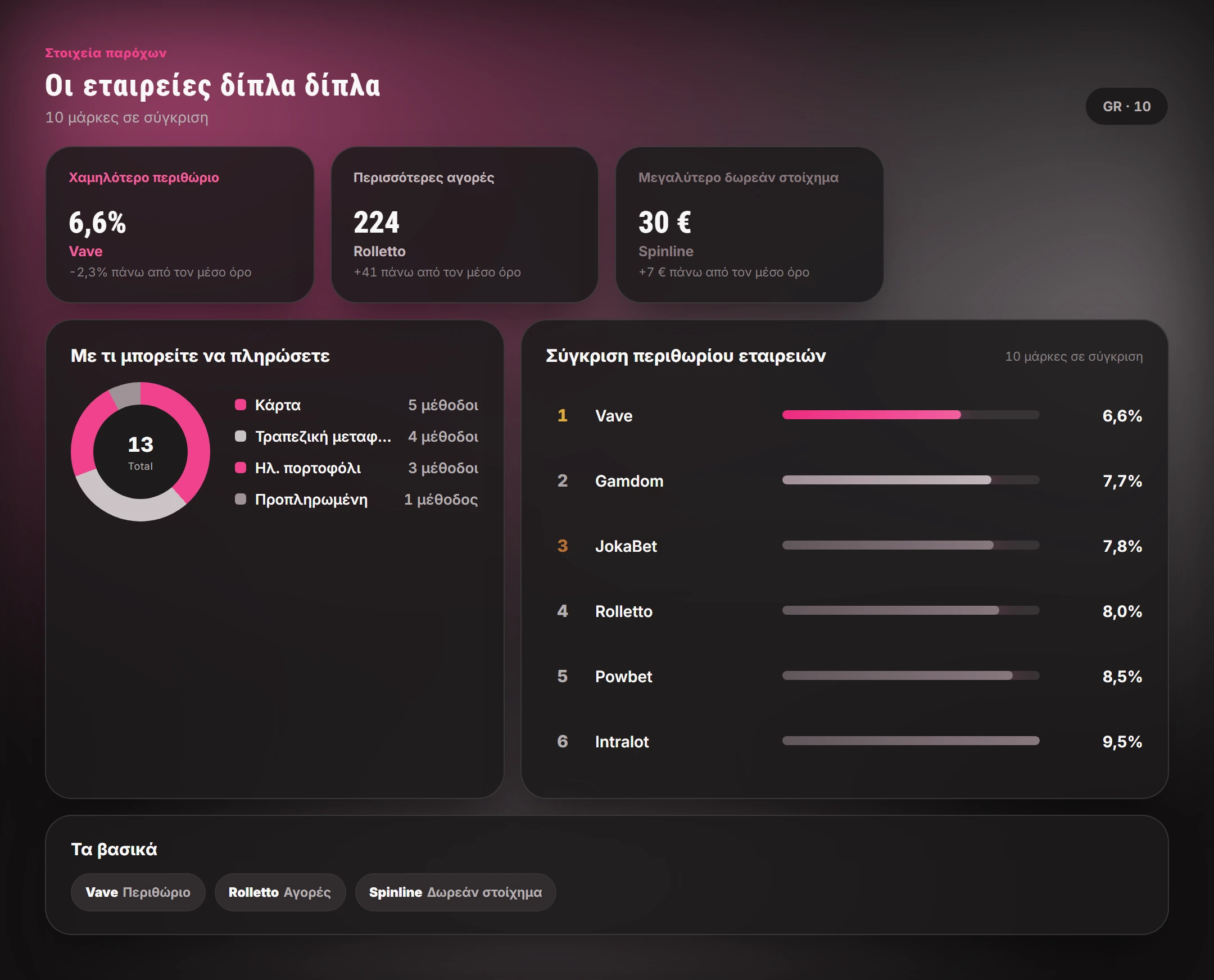Click the Σύγκριση περιθωρίου εταιρειών heading
The image size is (1214, 980).
click(x=686, y=356)
